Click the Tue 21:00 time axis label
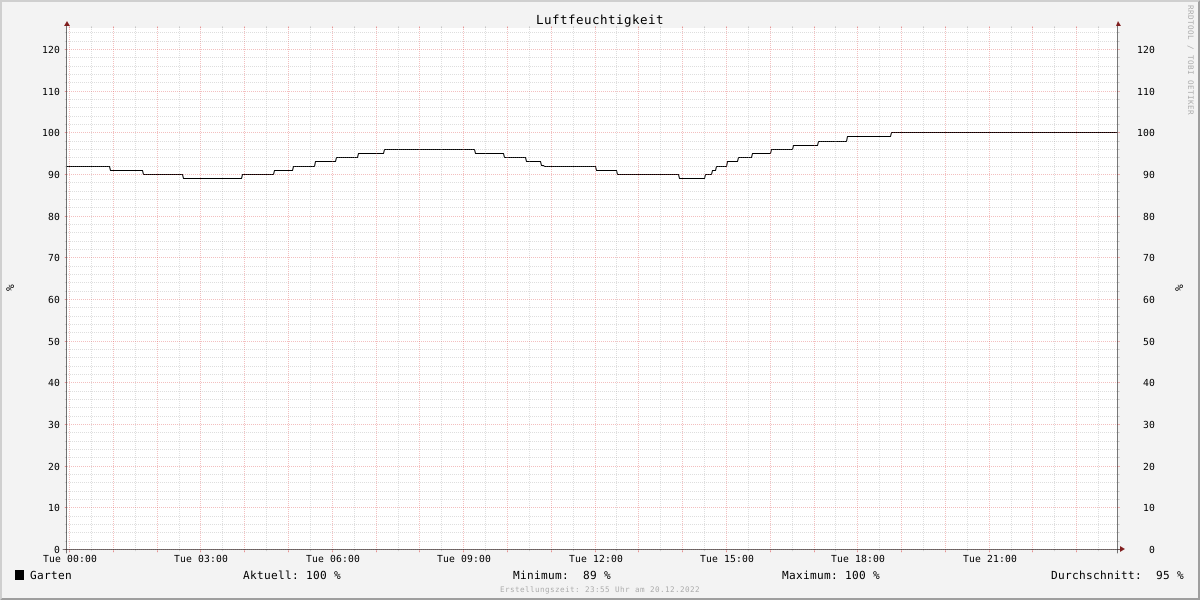1200x600 pixels. tap(990, 559)
